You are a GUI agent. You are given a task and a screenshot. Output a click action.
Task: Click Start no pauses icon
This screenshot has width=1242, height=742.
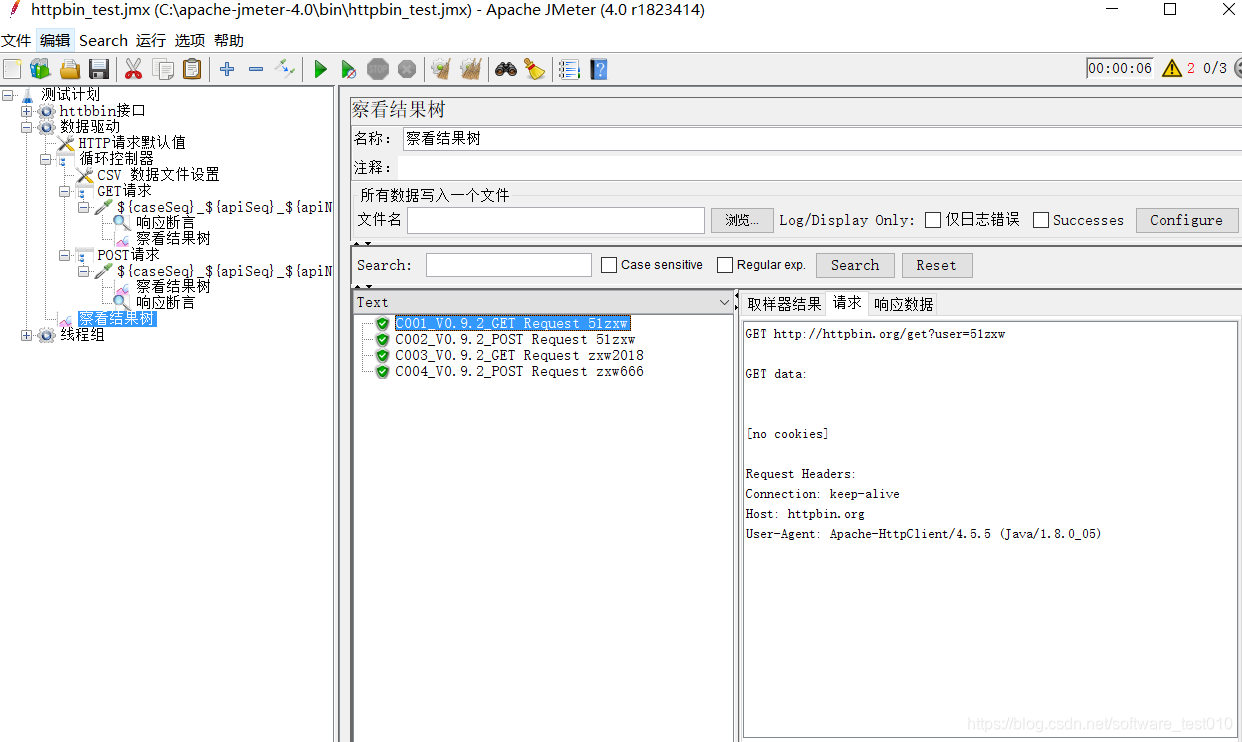point(348,69)
